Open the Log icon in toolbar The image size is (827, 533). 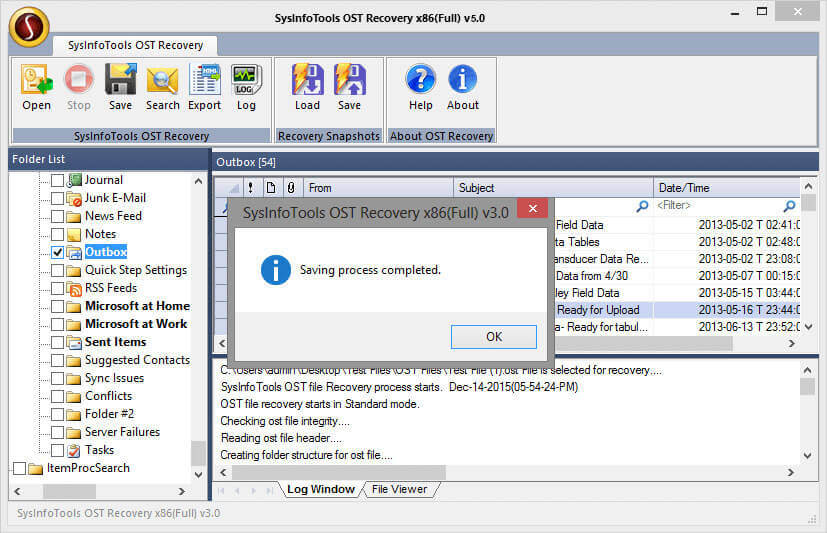(246, 82)
